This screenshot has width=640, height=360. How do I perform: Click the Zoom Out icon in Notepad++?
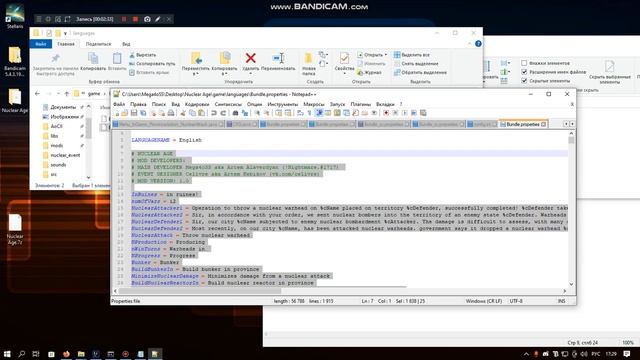tap(267, 113)
